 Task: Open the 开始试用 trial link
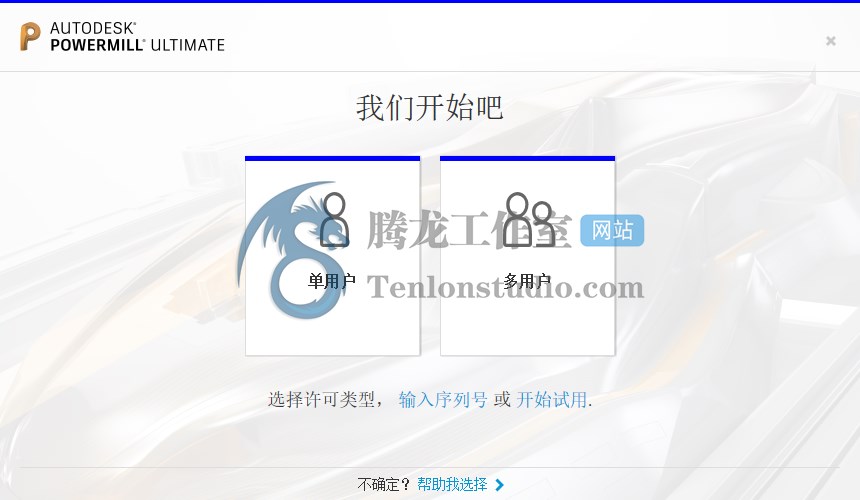pyautogui.click(x=552, y=400)
